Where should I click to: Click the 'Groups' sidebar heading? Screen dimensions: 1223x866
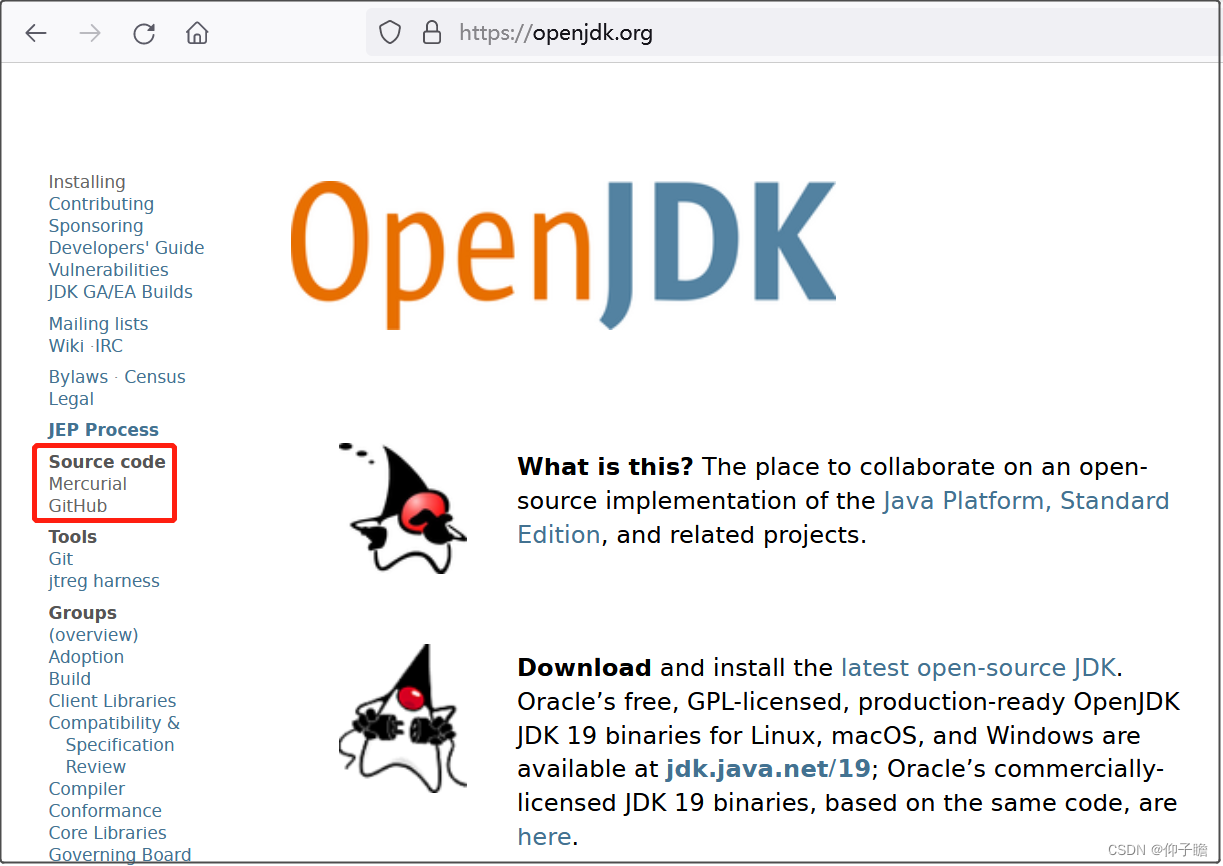(x=83, y=613)
